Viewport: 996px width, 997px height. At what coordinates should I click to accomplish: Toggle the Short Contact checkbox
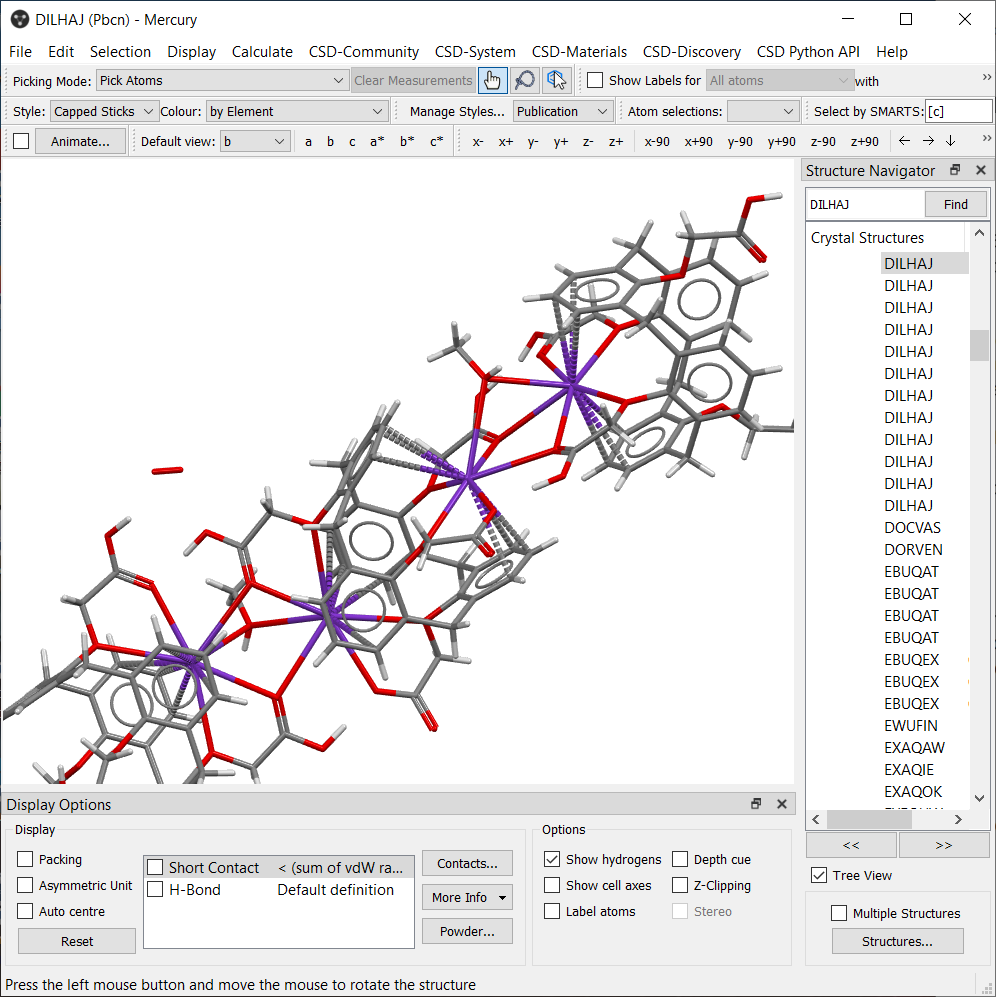coord(155,868)
